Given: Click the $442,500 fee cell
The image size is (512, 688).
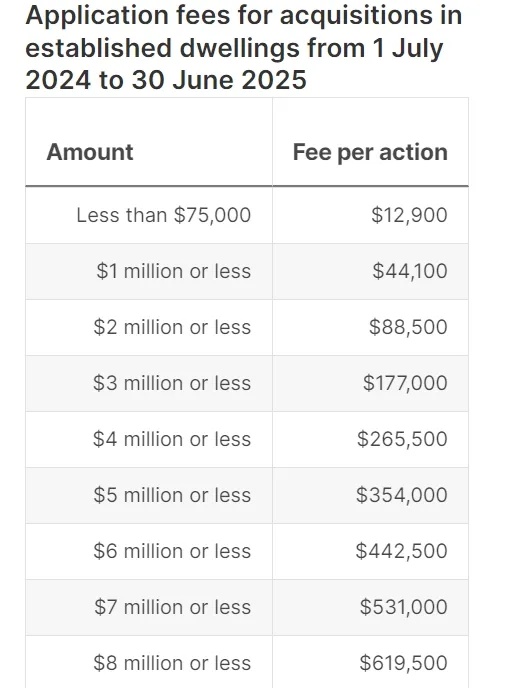Looking at the screenshot, I should pos(370,551).
